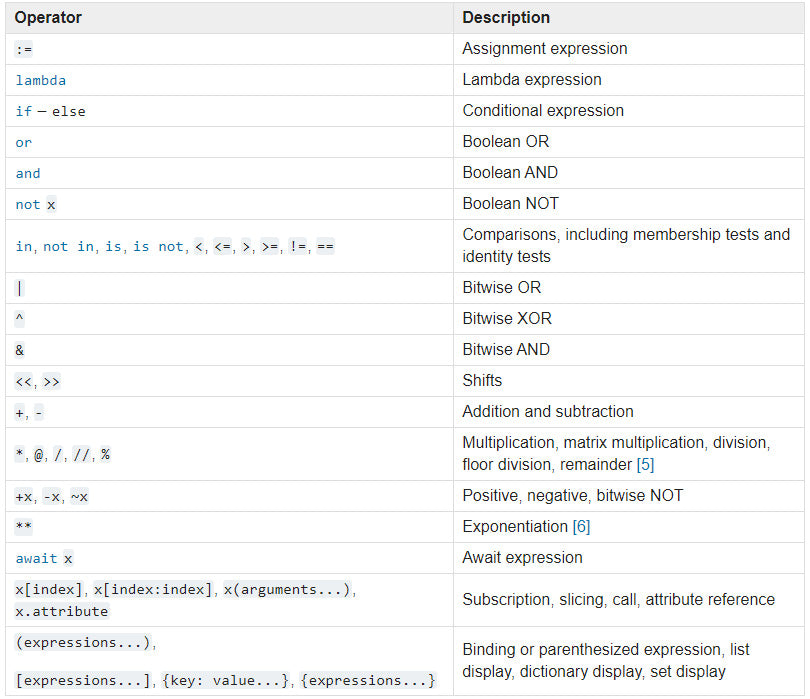Open footnote [6] after Exponentiation
This screenshot has height=699, width=810.
(x=581, y=526)
